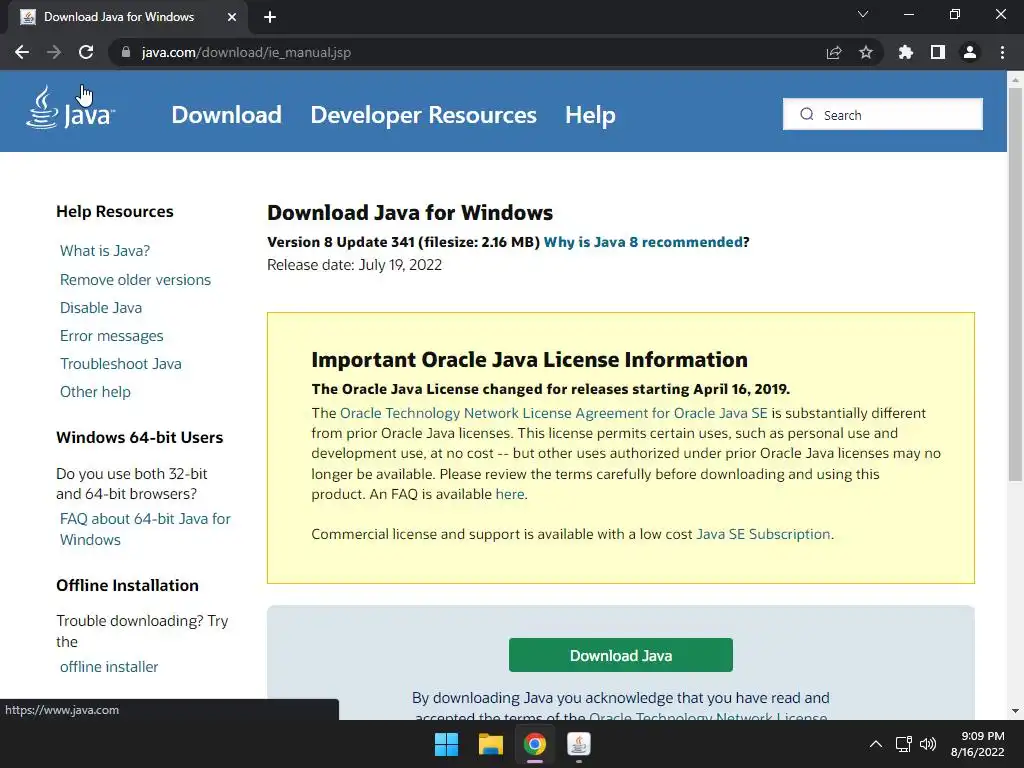
Task: Open the Download menu in header
Action: [x=227, y=115]
